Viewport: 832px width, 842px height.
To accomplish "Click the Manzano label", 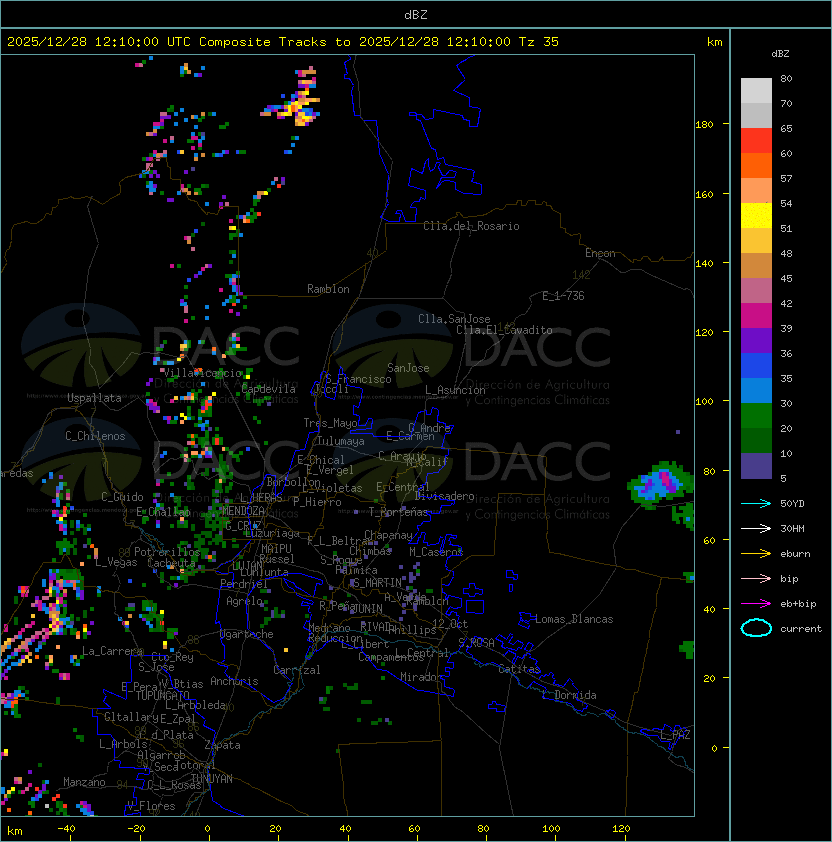I will [84, 782].
